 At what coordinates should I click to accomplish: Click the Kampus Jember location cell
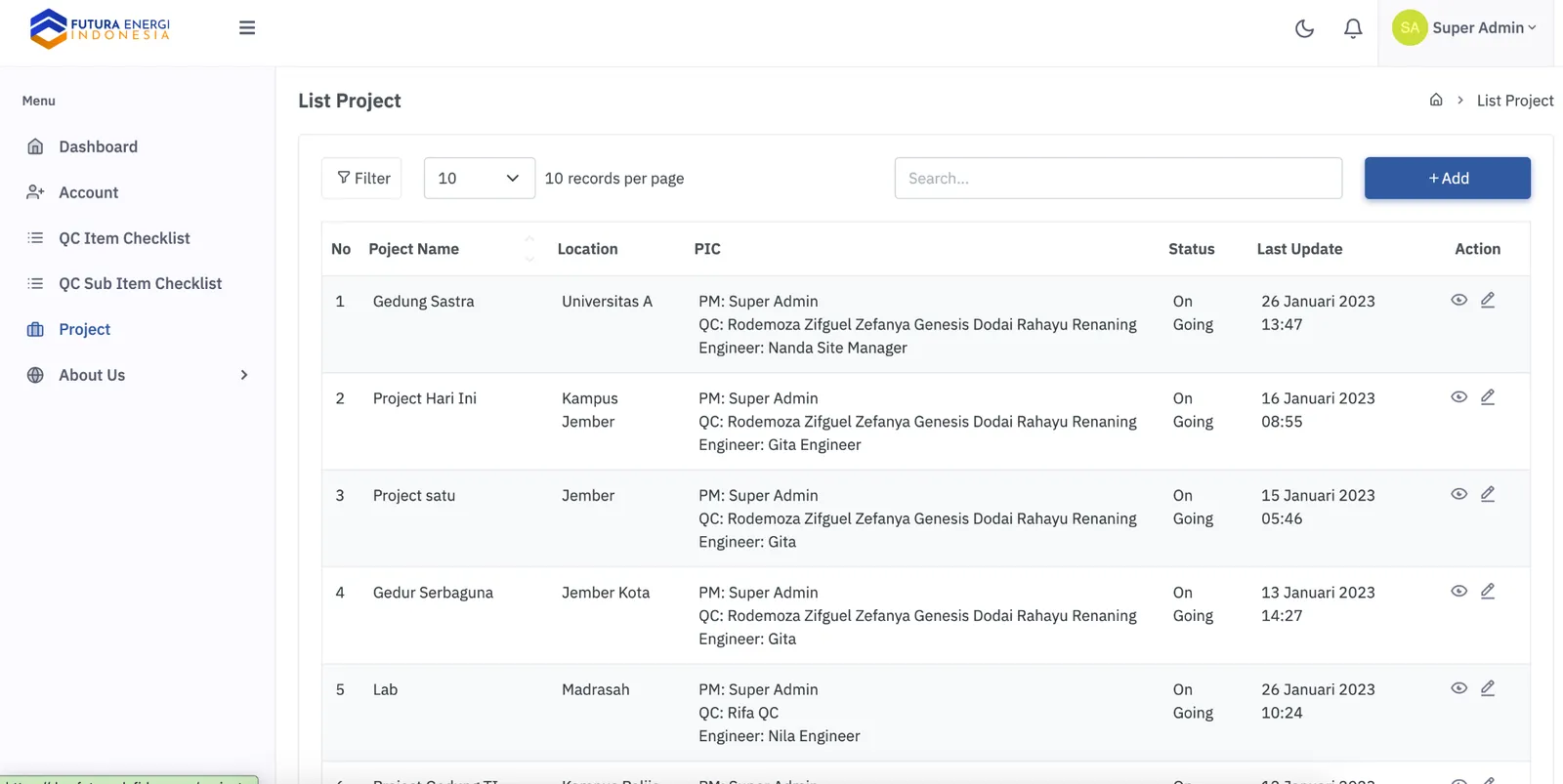click(590, 410)
